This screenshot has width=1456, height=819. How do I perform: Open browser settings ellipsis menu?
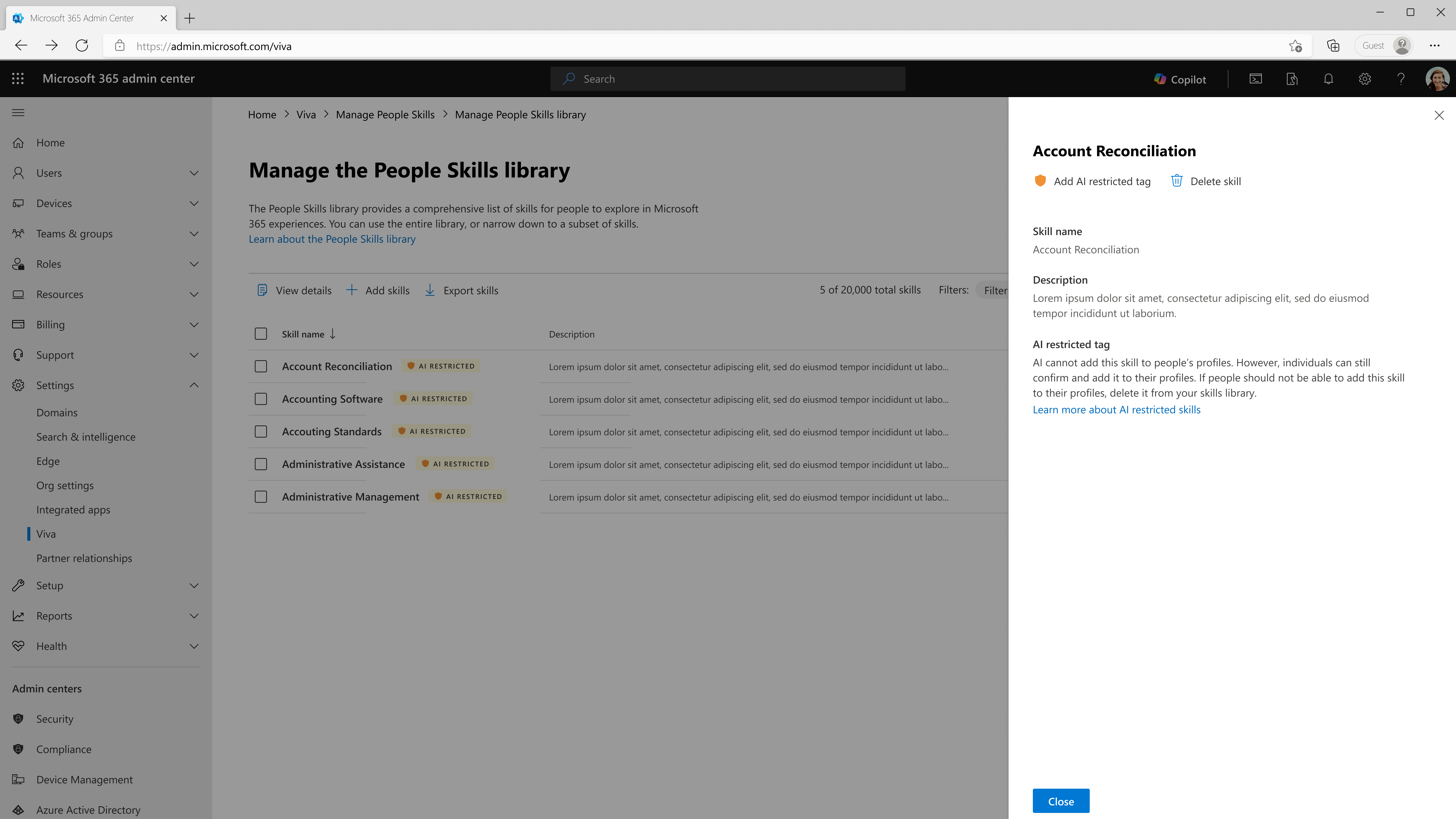coord(1435,46)
